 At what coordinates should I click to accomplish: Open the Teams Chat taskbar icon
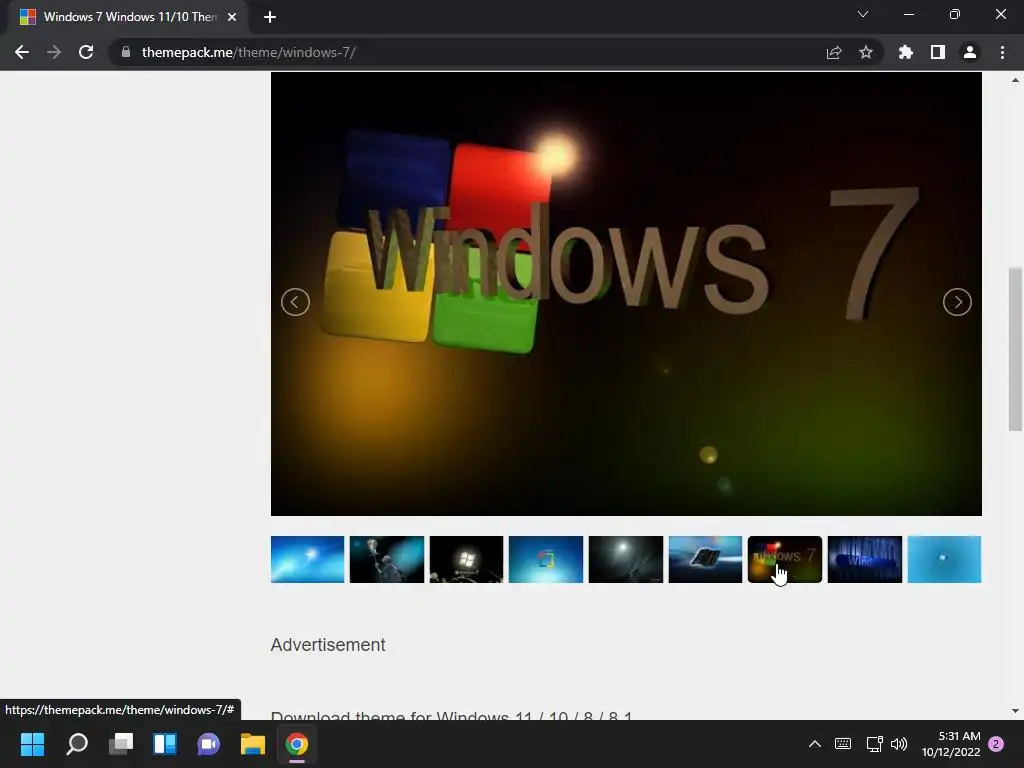point(209,744)
